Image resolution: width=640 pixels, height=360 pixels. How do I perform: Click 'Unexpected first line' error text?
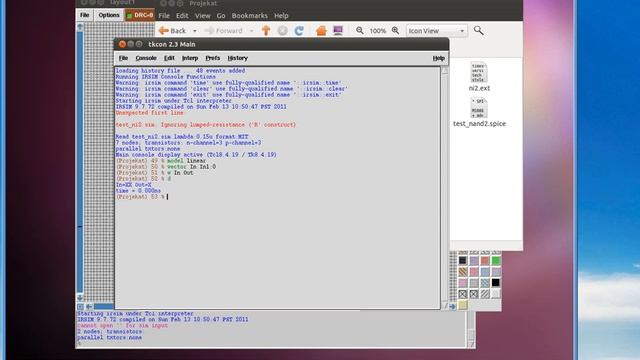[149, 113]
